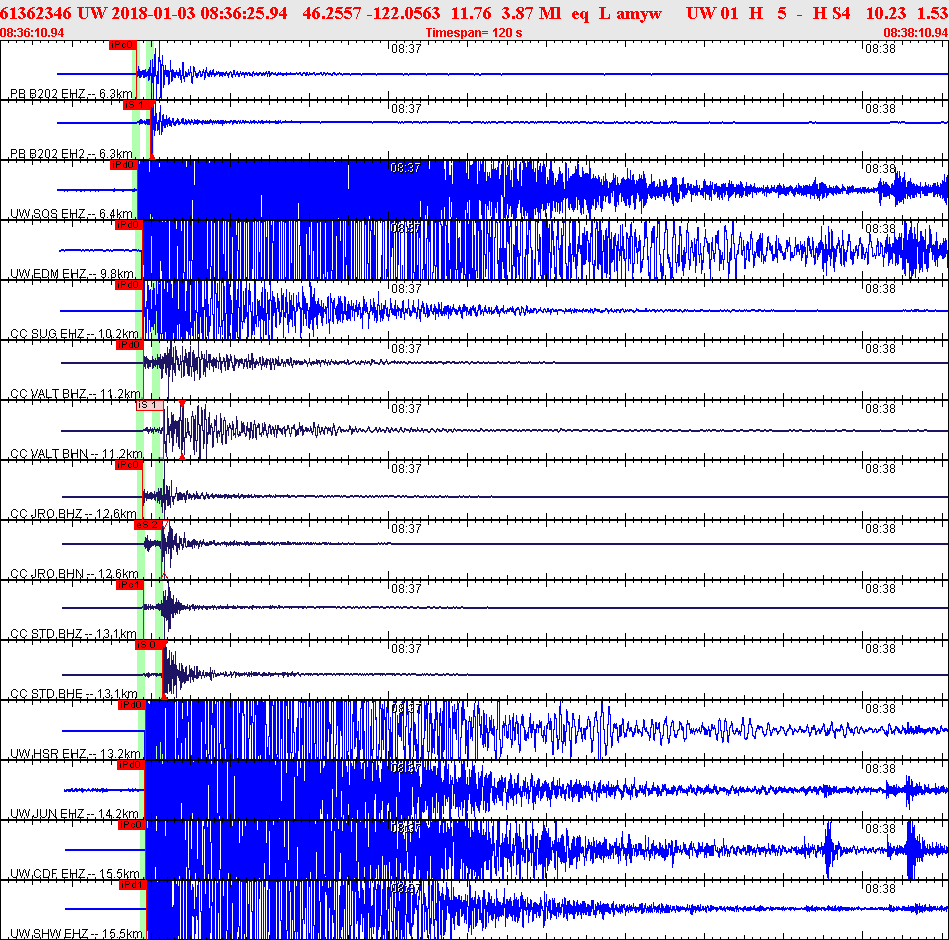Screen dimensions: 949x940
Task: Click the end time 08:38:10.94 label
Action: pyautogui.click(x=915, y=32)
